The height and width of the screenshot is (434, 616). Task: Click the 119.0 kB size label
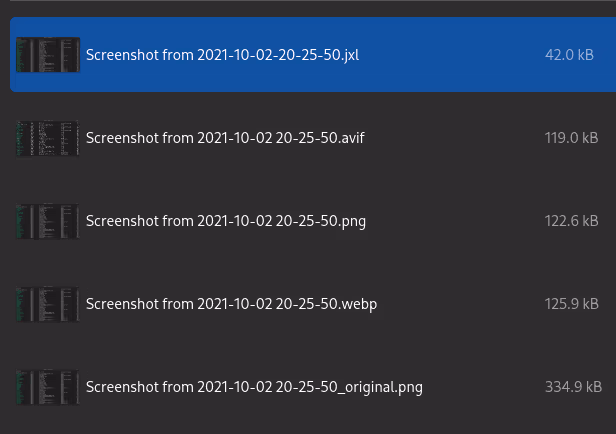coord(571,138)
